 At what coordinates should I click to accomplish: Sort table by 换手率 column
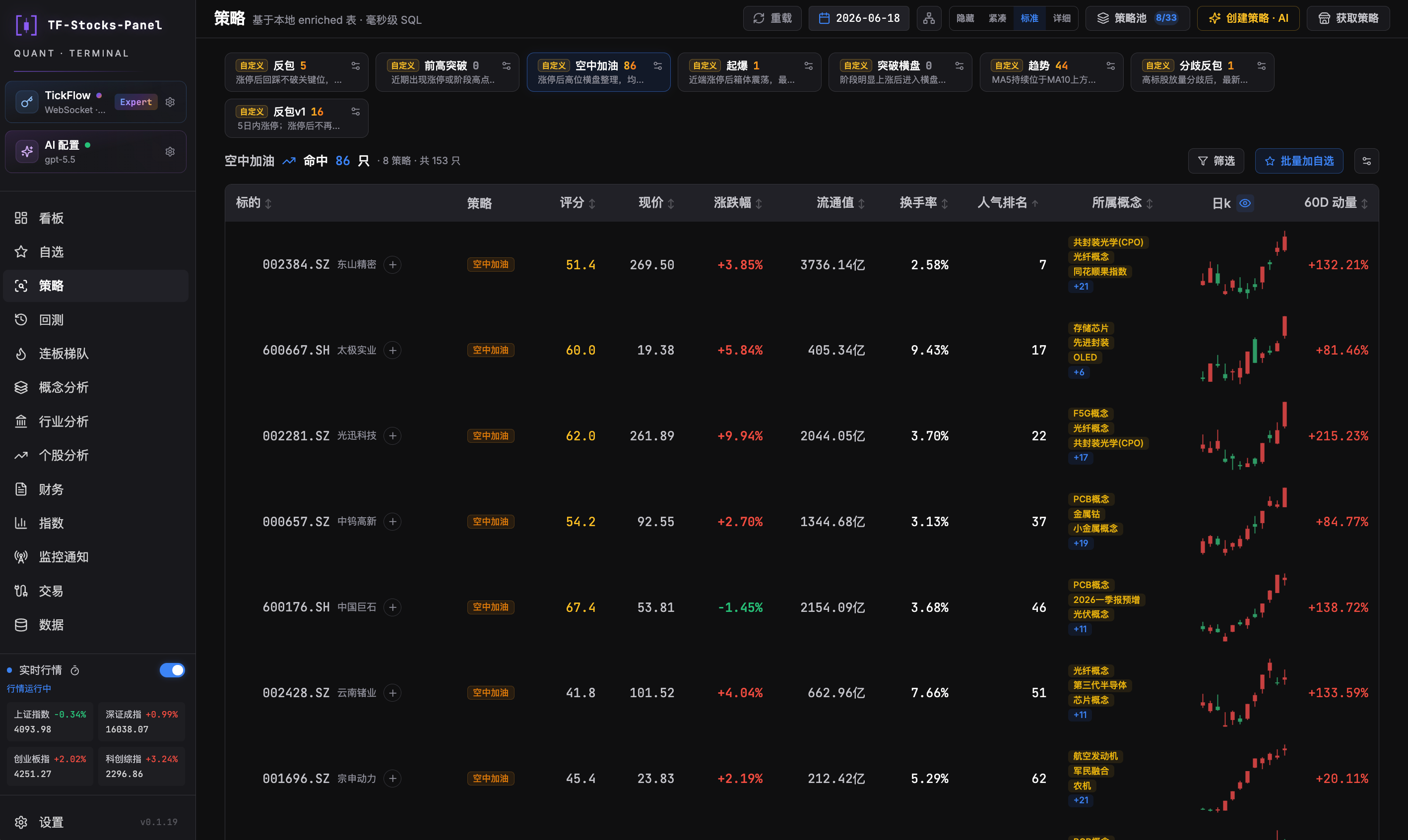pyautogui.click(x=924, y=203)
